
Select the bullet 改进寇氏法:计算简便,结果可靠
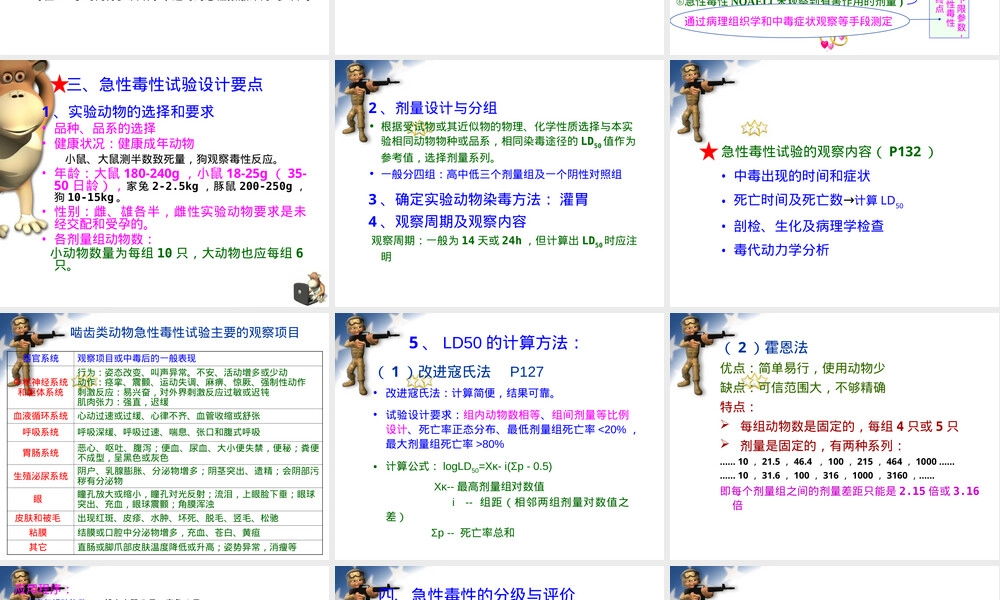click(471, 393)
